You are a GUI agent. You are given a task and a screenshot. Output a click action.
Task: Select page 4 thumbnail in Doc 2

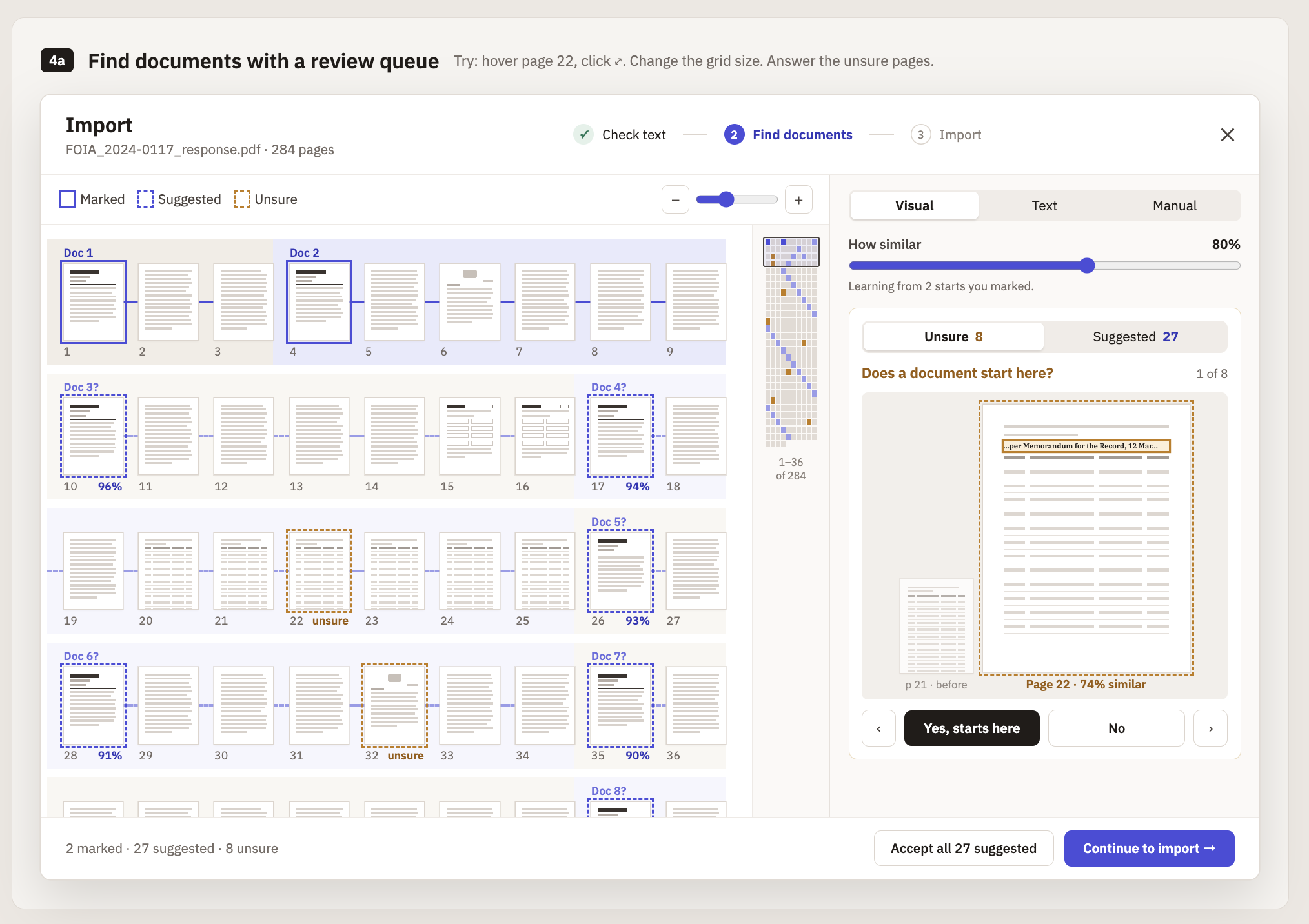click(x=319, y=302)
